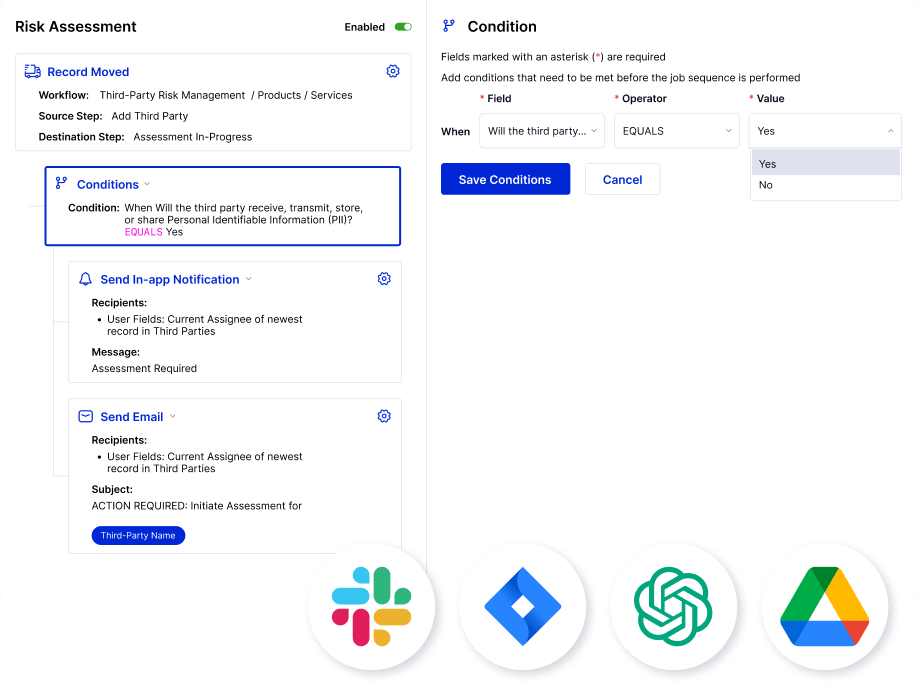This screenshot has width=916, height=685.
Task: Click the notification bell icon
Action: pos(85,279)
